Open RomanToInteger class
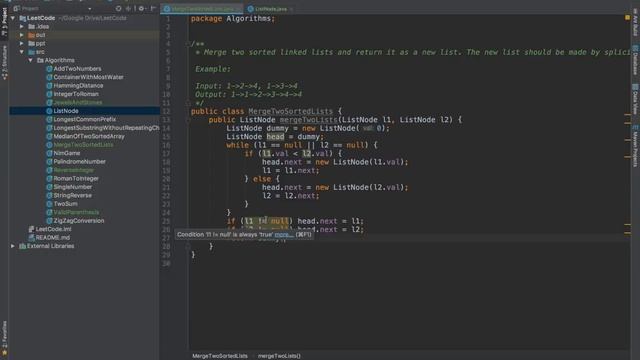The height and width of the screenshot is (360, 640). (x=76, y=178)
